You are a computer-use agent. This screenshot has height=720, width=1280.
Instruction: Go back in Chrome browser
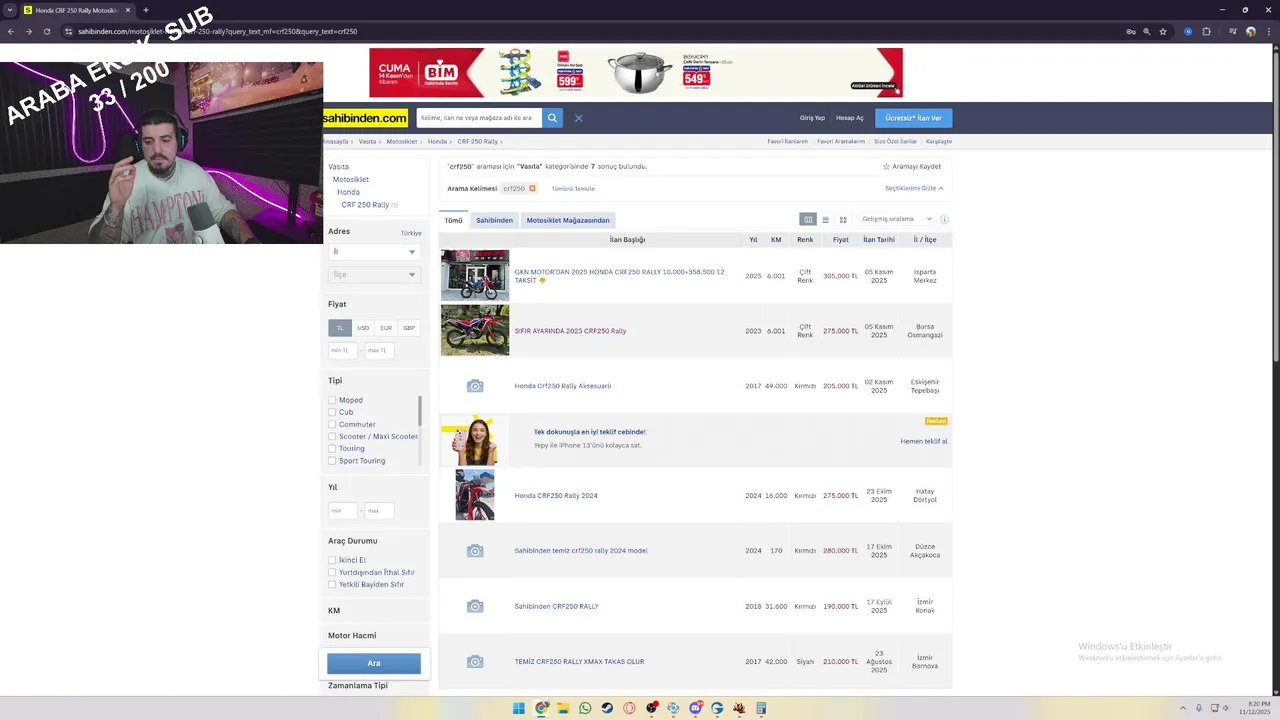pyautogui.click(x=10, y=31)
